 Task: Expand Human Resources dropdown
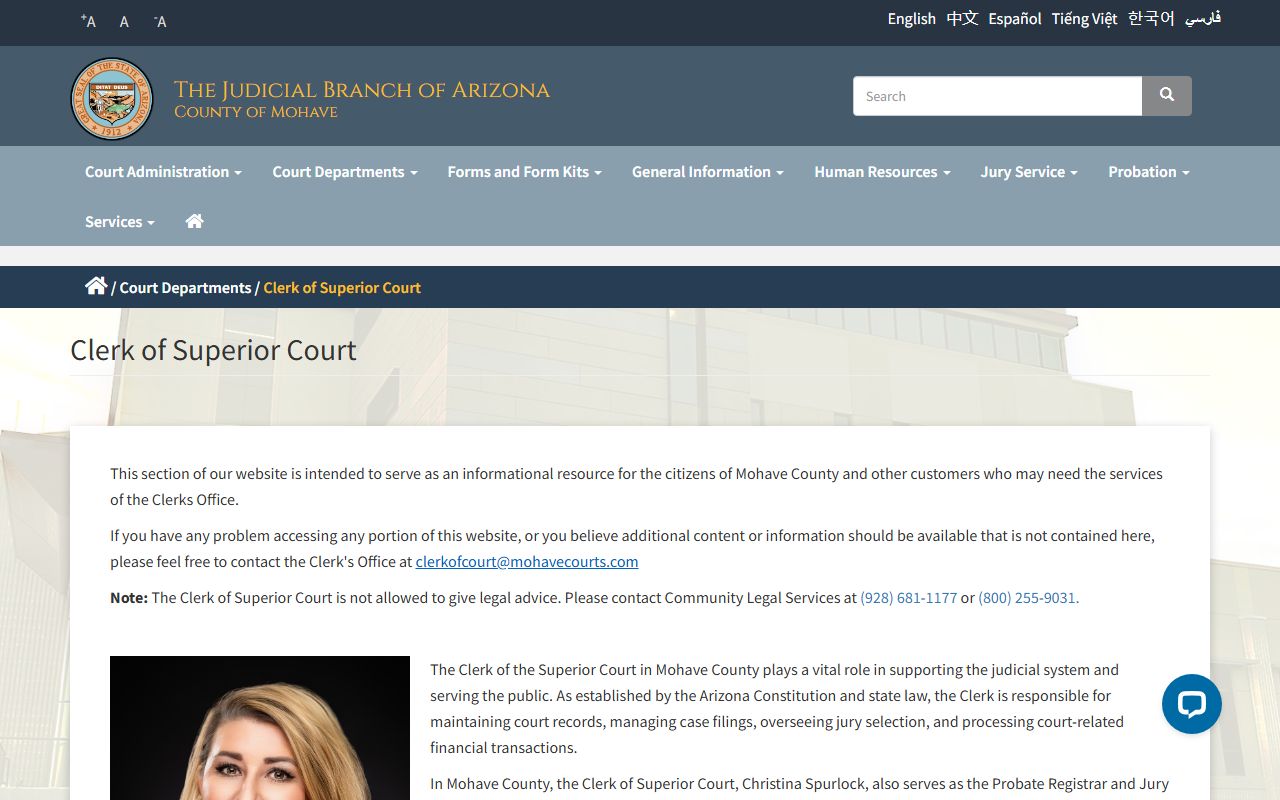point(882,172)
